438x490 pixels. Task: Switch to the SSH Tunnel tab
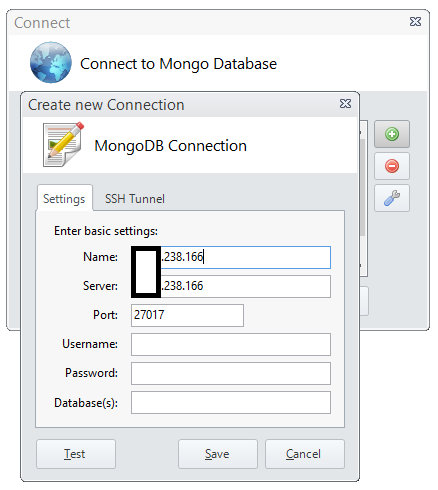tap(135, 199)
